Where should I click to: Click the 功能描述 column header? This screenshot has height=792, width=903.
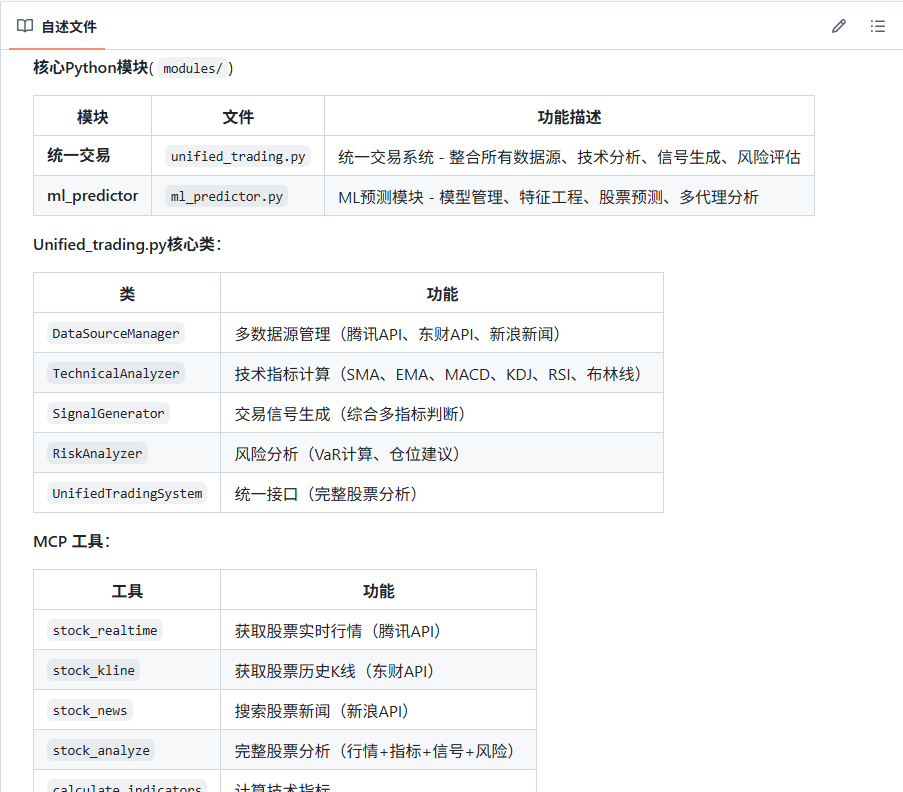click(x=569, y=117)
